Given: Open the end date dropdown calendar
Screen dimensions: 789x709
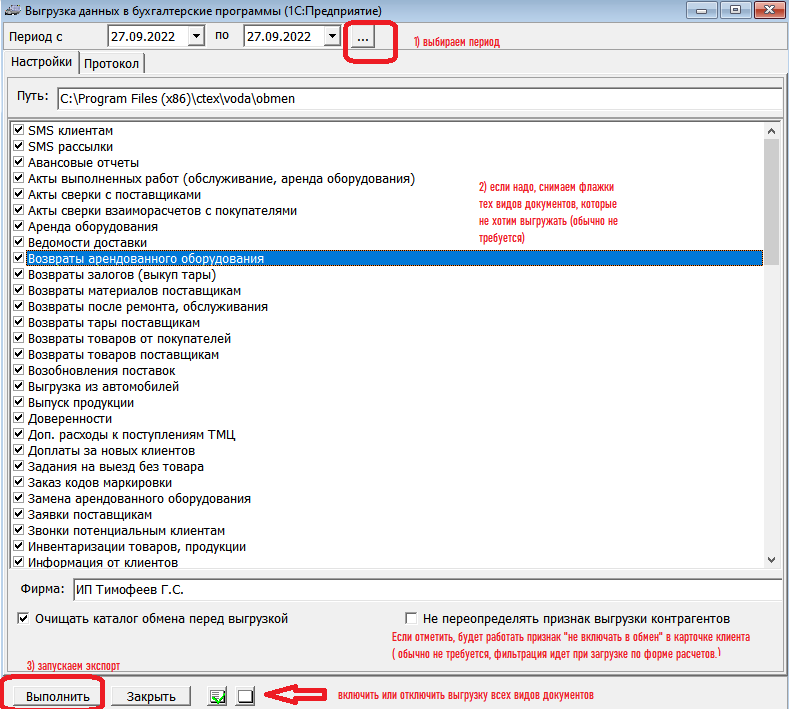Looking at the screenshot, I should (x=332, y=37).
